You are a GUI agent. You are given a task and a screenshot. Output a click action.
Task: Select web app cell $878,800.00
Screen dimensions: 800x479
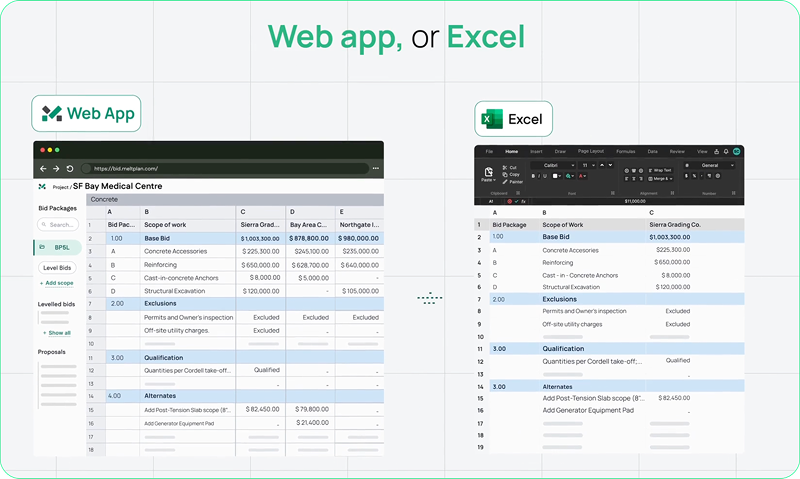click(x=309, y=238)
